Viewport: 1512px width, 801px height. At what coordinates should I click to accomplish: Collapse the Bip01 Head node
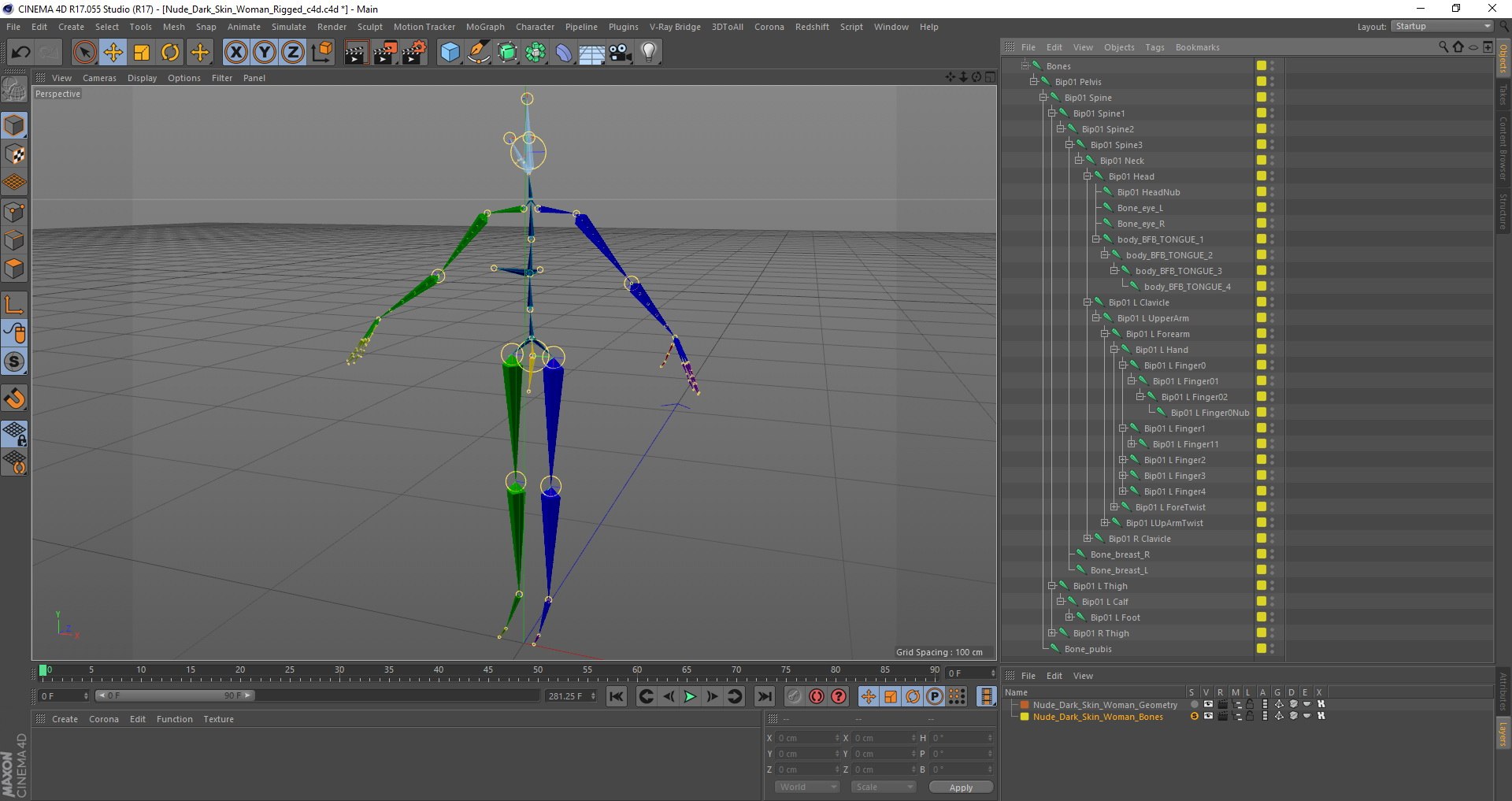(x=1088, y=176)
